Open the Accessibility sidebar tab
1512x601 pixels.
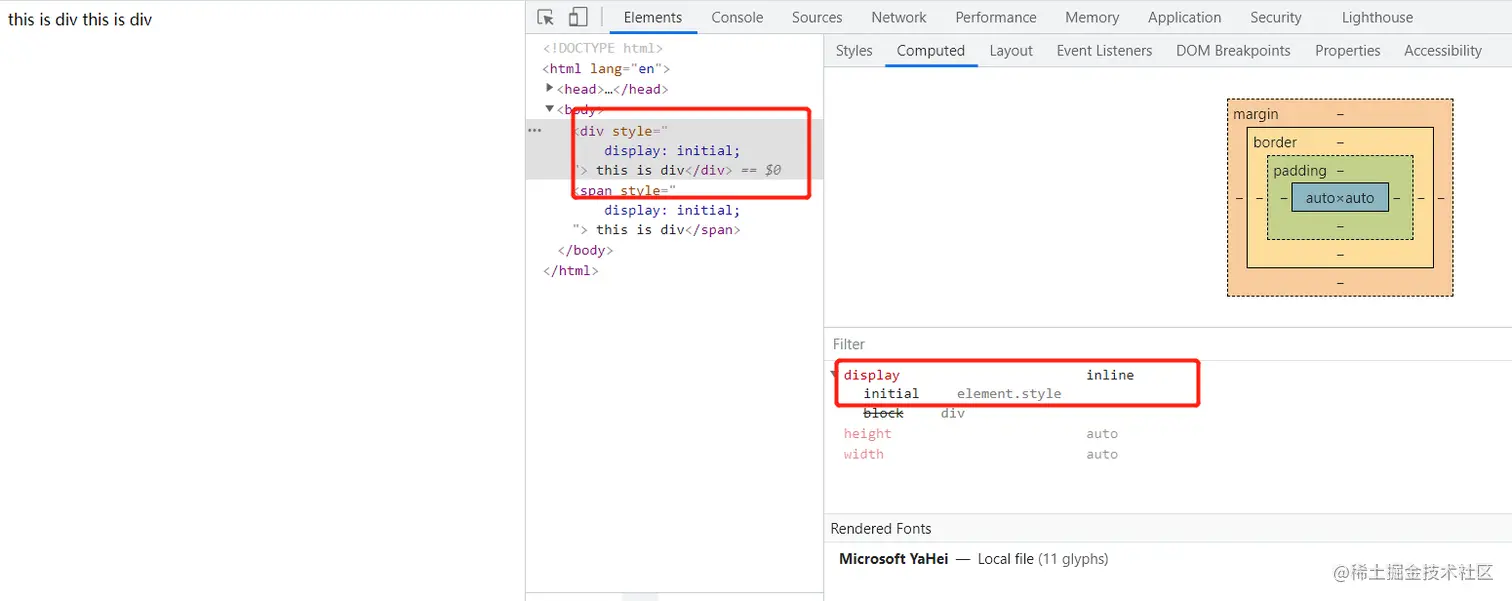(x=1443, y=50)
